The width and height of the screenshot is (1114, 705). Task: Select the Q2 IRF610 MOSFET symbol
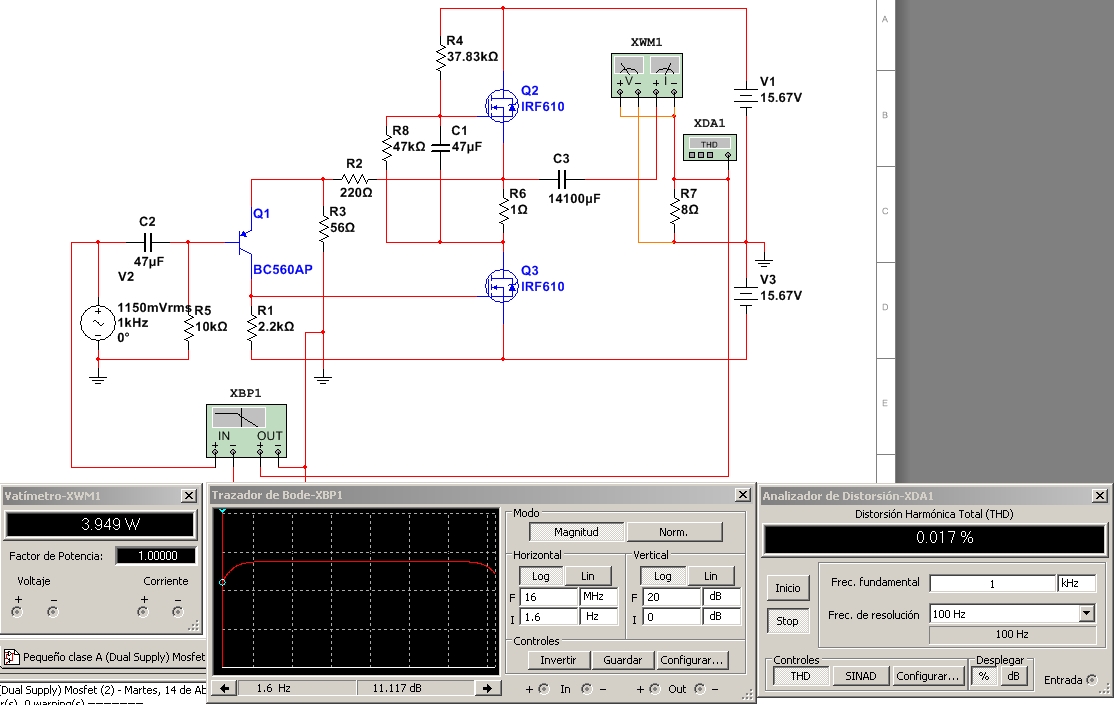tap(502, 107)
